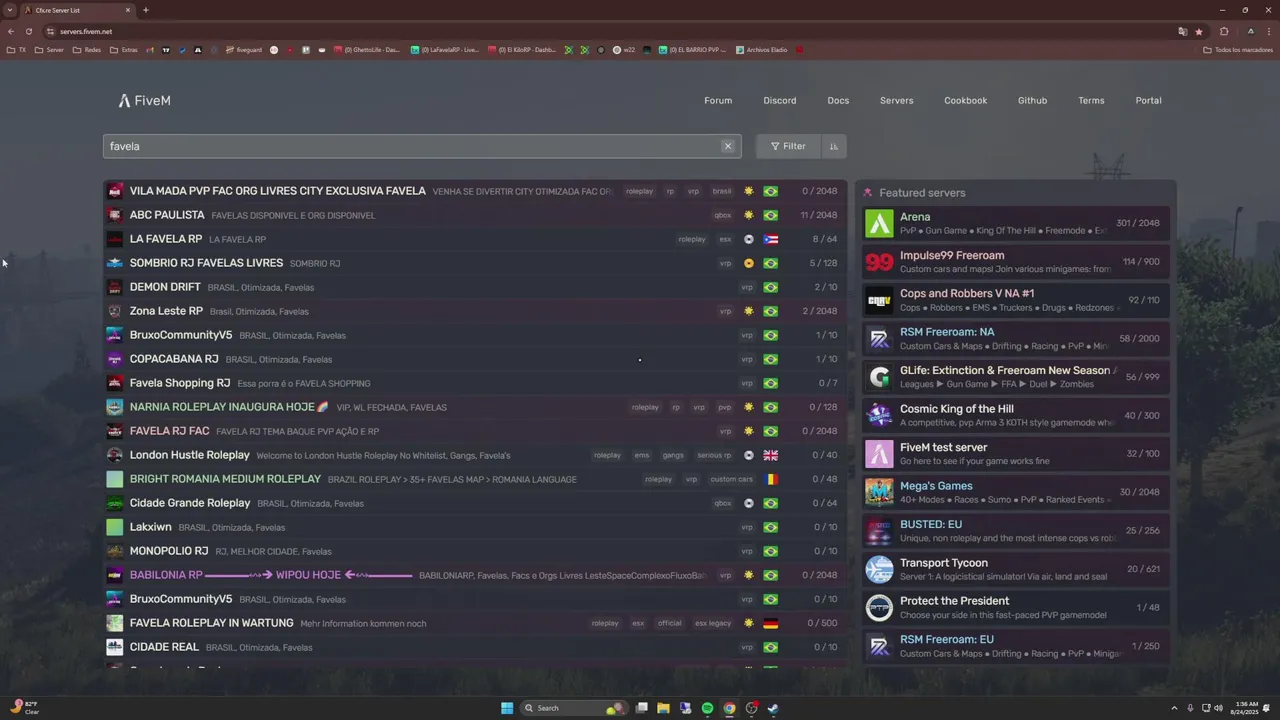Open Cidade Grande Roleplay server

point(475,503)
